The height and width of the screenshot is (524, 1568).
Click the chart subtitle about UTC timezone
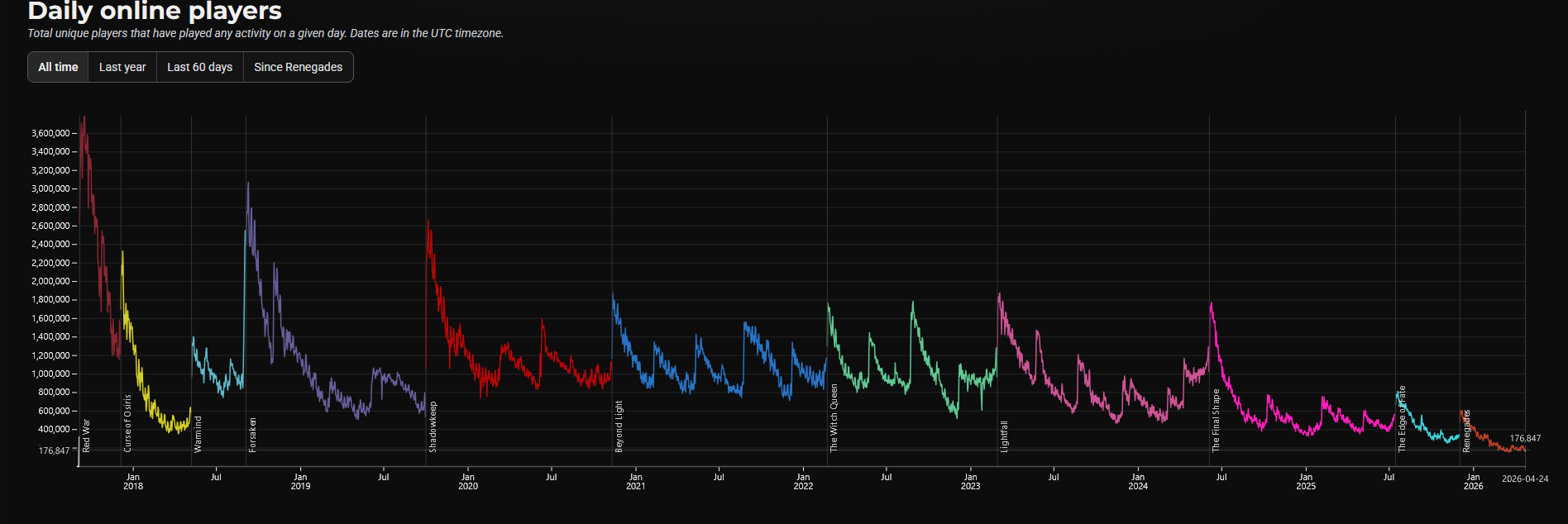coord(265,33)
